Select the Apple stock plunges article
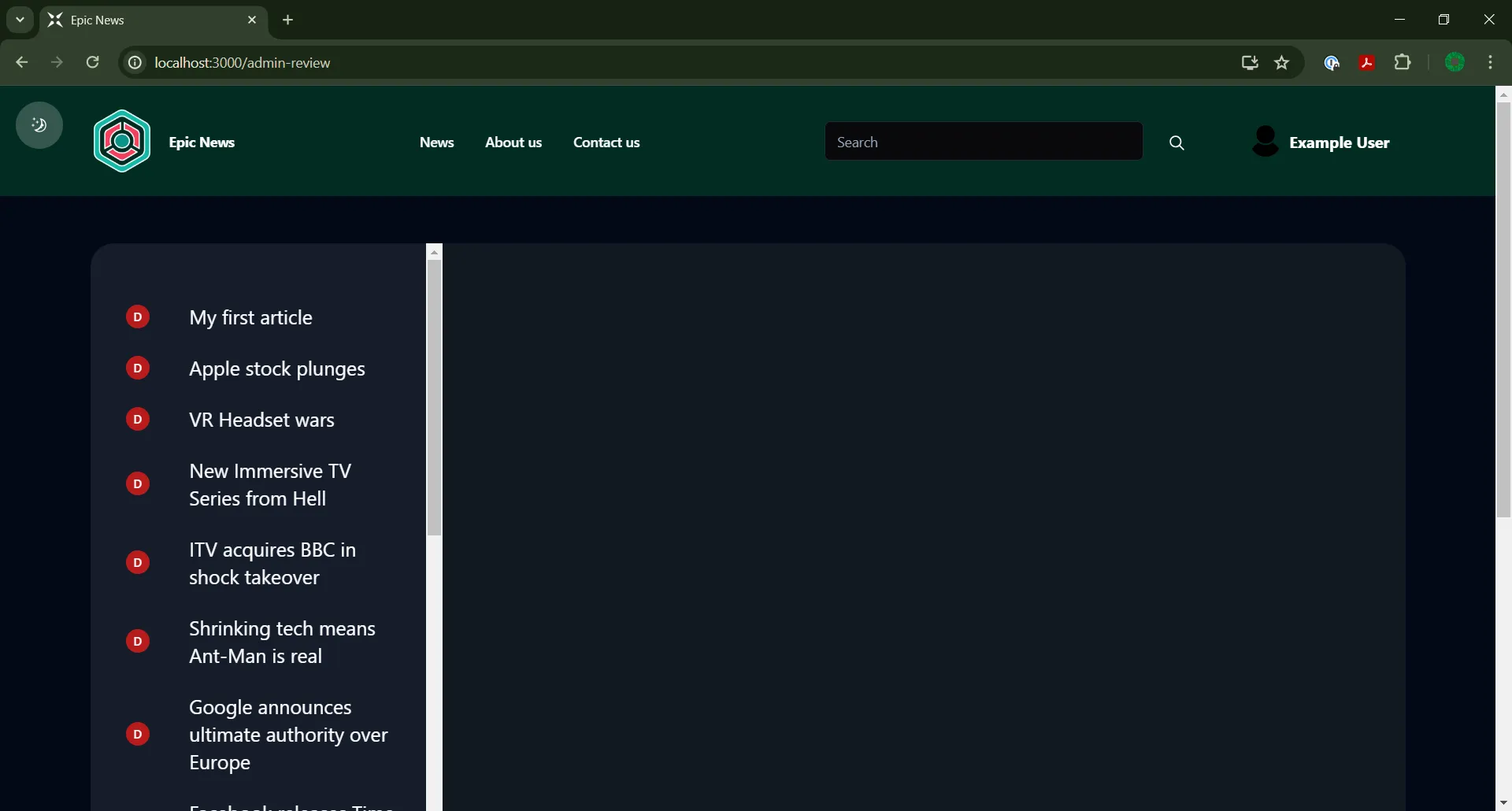 coord(277,369)
